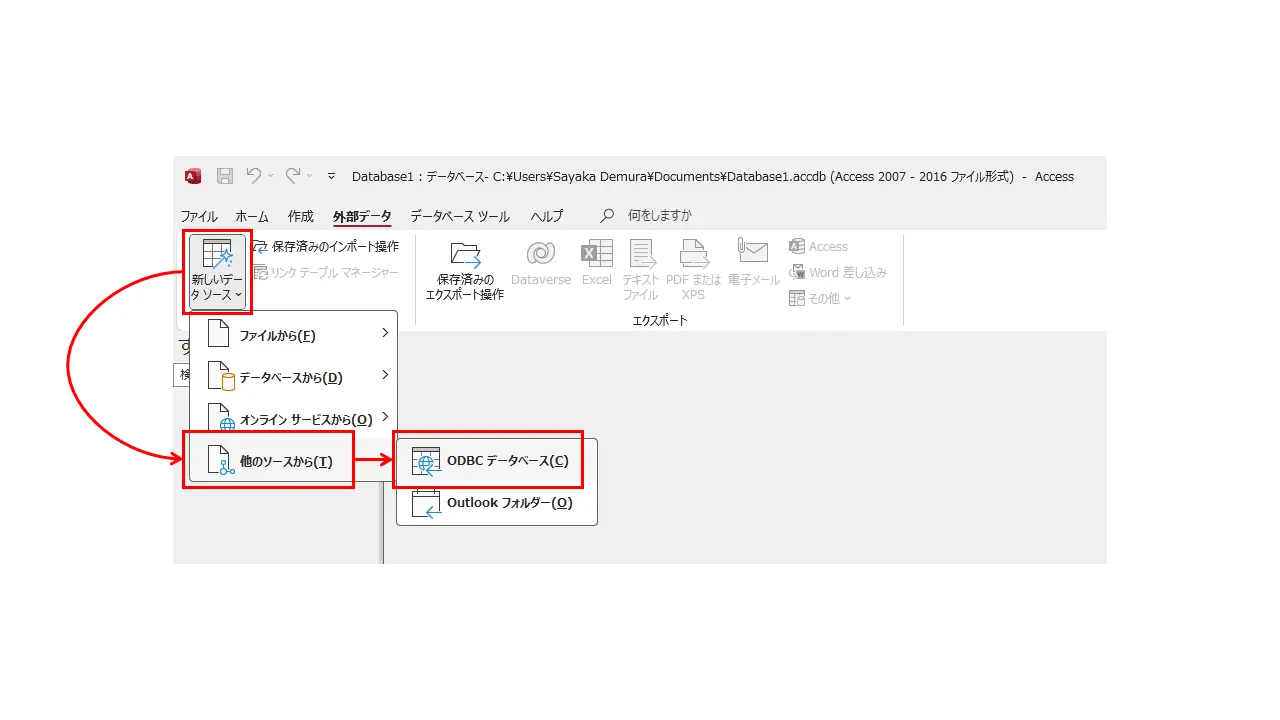The height and width of the screenshot is (720, 1280).
Task: Click the chevron beside オンライン サービスから(O)
Action: tap(385, 417)
